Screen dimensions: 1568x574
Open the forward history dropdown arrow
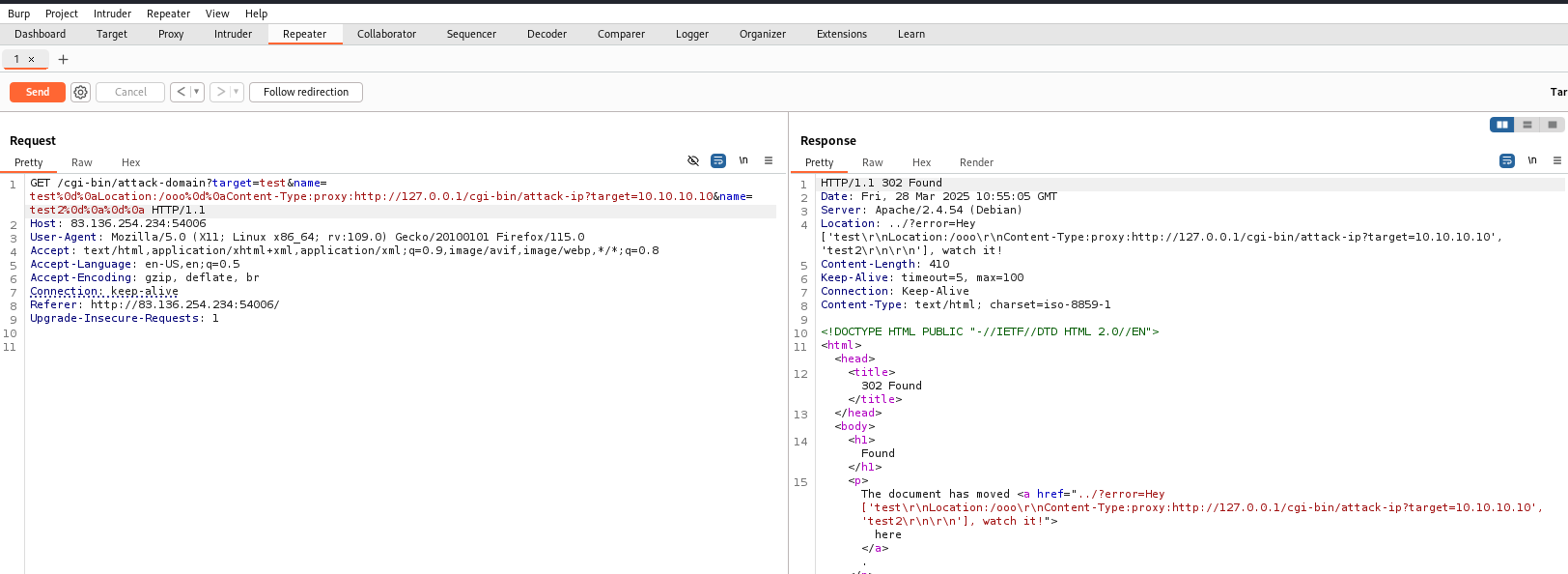tap(237, 92)
